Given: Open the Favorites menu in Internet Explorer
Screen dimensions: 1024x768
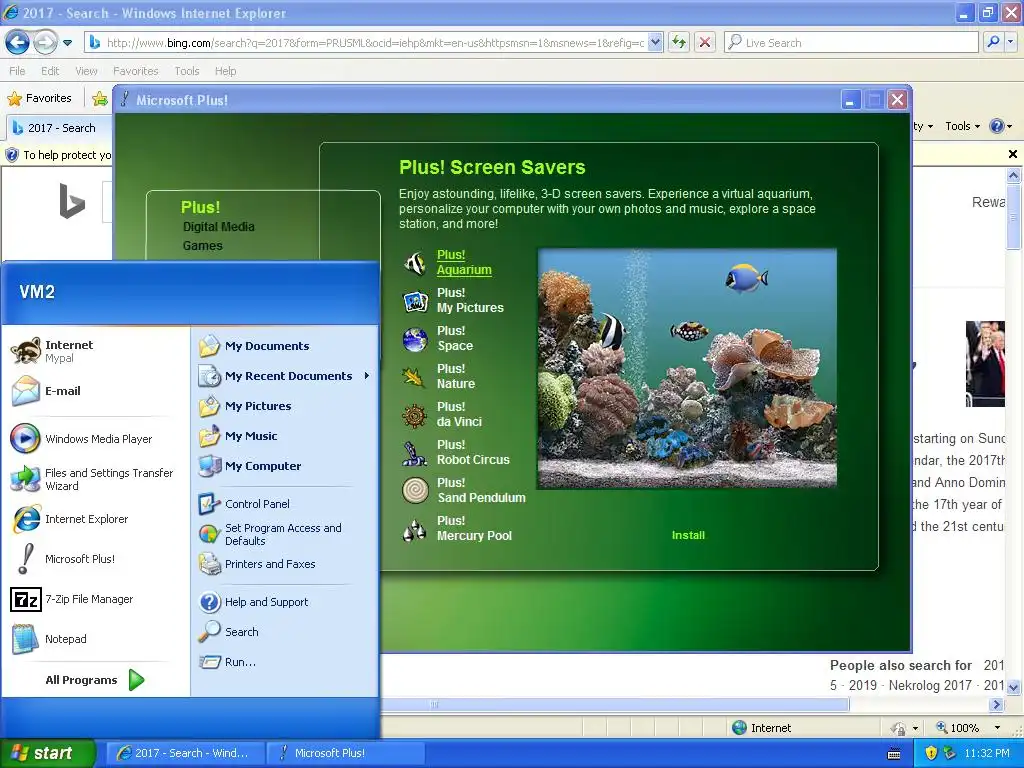Looking at the screenshot, I should pos(135,71).
